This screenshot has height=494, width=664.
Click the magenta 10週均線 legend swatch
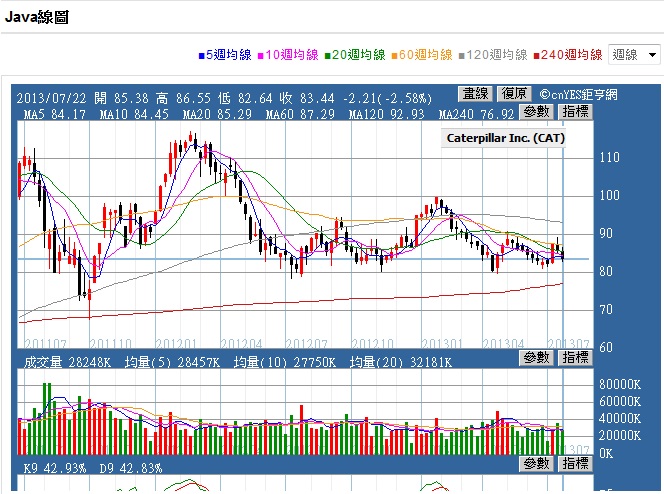(x=260, y=55)
